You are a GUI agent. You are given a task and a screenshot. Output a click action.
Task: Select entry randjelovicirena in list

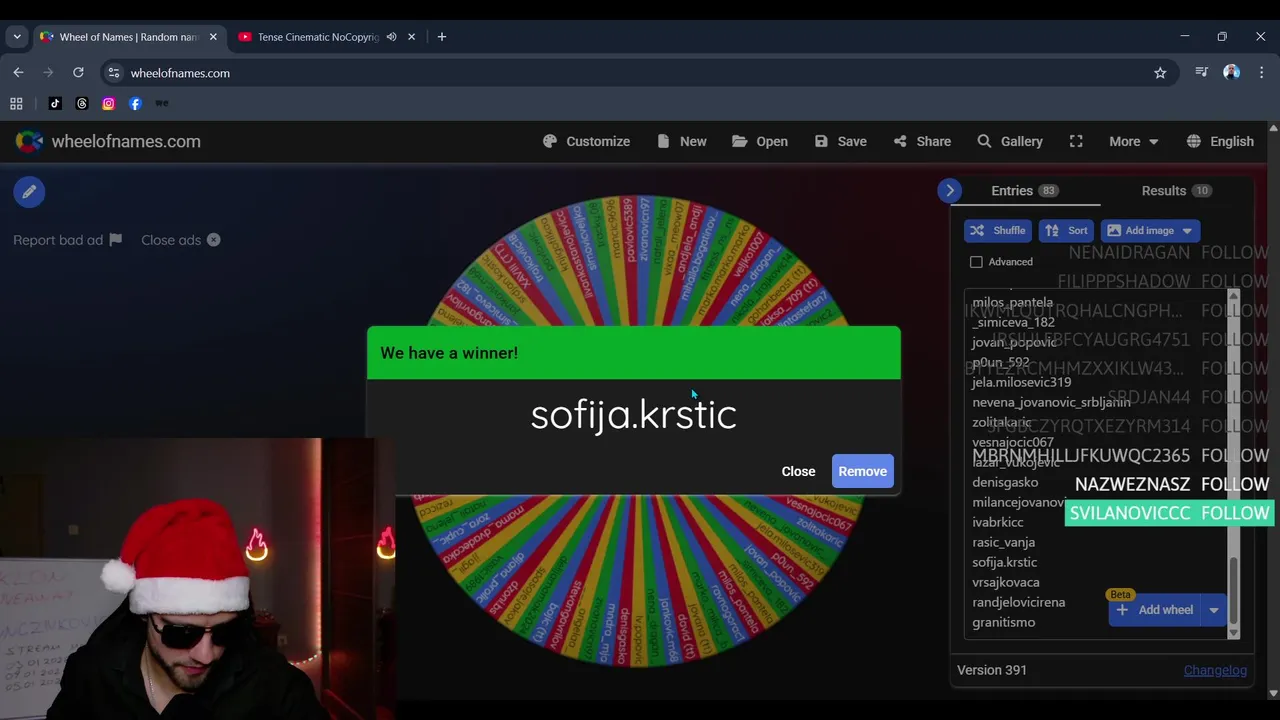coord(1018,602)
